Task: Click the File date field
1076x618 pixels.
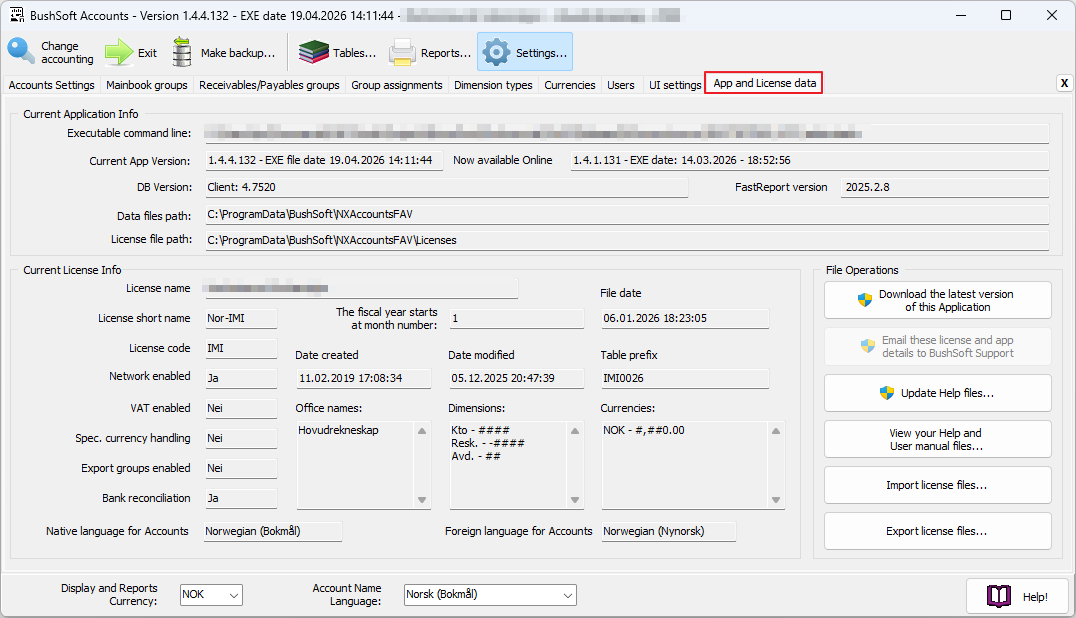Action: click(x=685, y=318)
